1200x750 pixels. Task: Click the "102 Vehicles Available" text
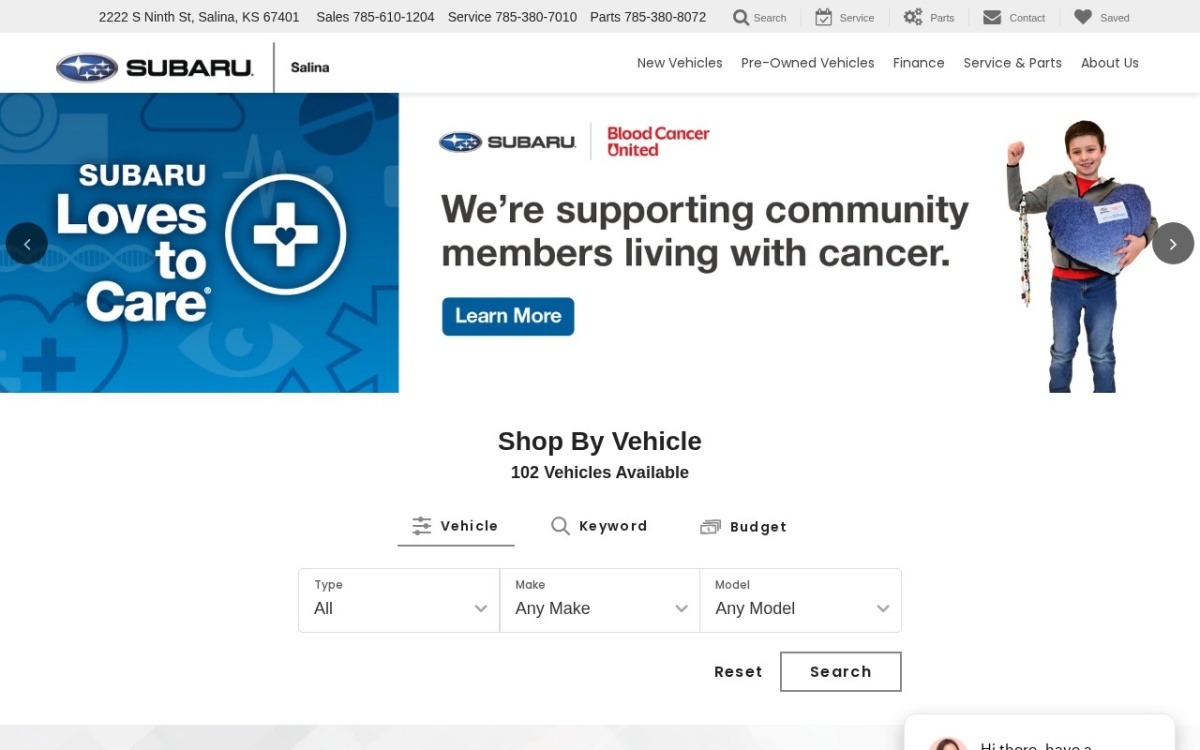pyautogui.click(x=600, y=472)
